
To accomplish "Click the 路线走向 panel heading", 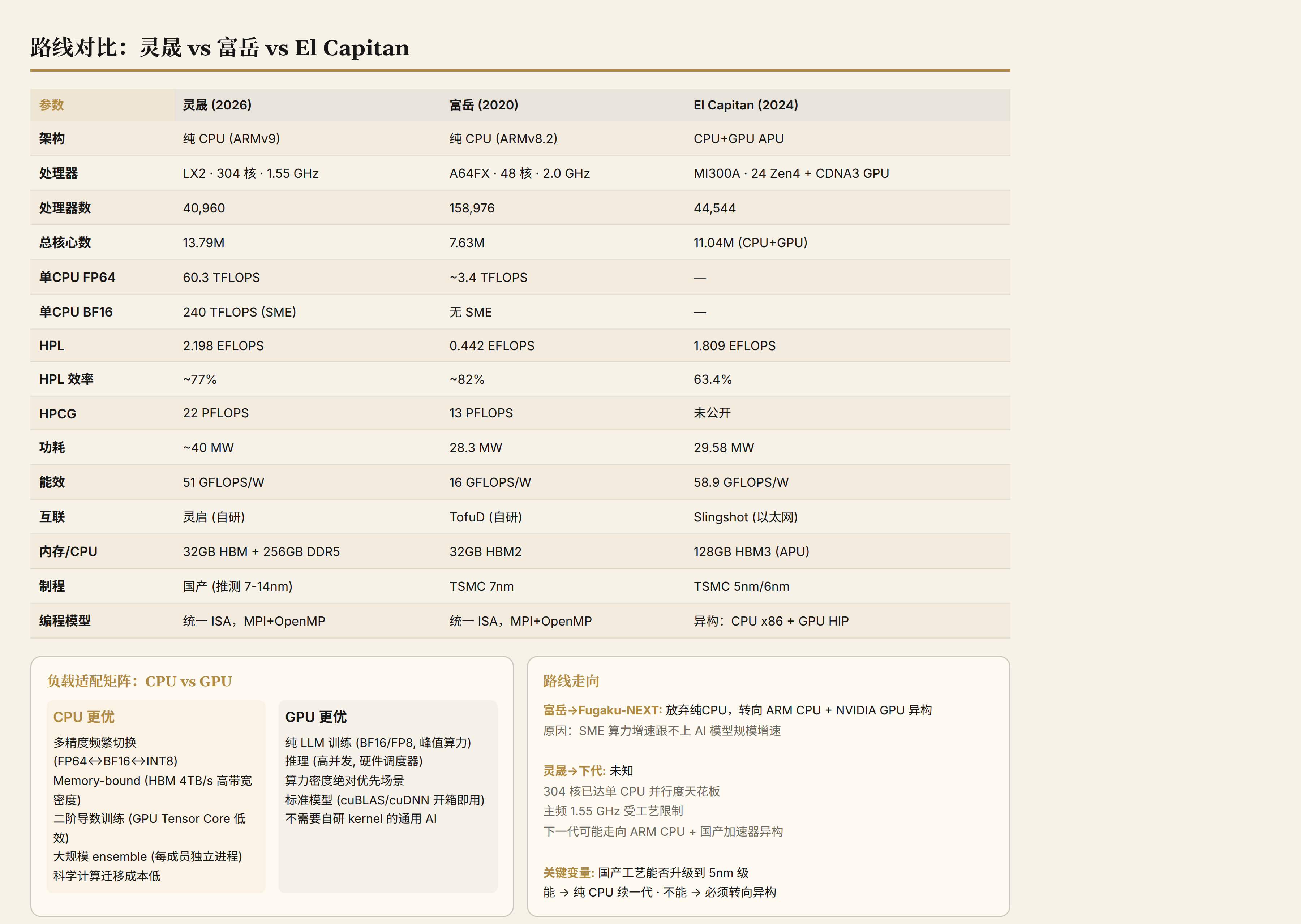I will (571, 682).
